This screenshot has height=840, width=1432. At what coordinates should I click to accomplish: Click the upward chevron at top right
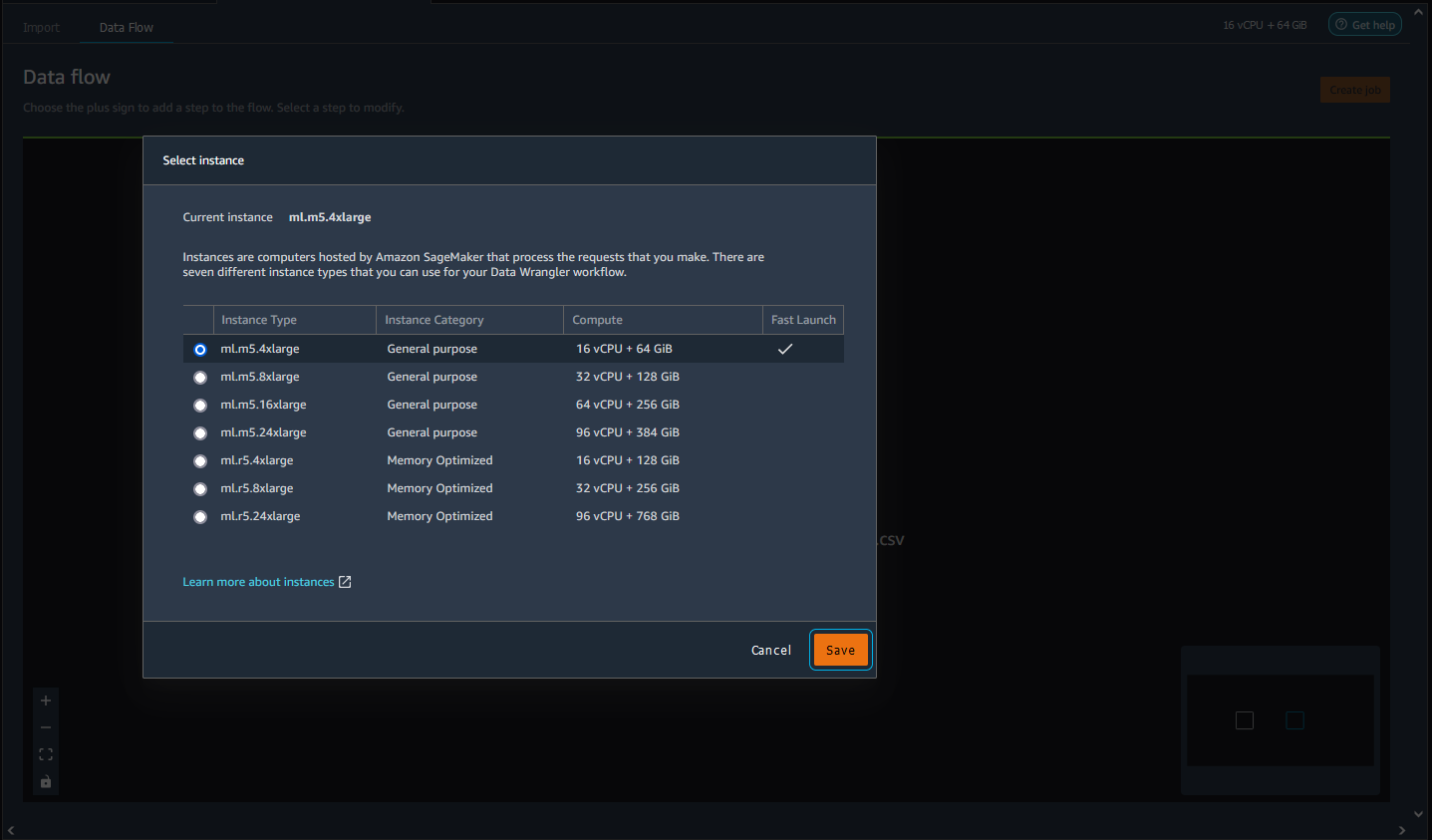(x=1418, y=10)
